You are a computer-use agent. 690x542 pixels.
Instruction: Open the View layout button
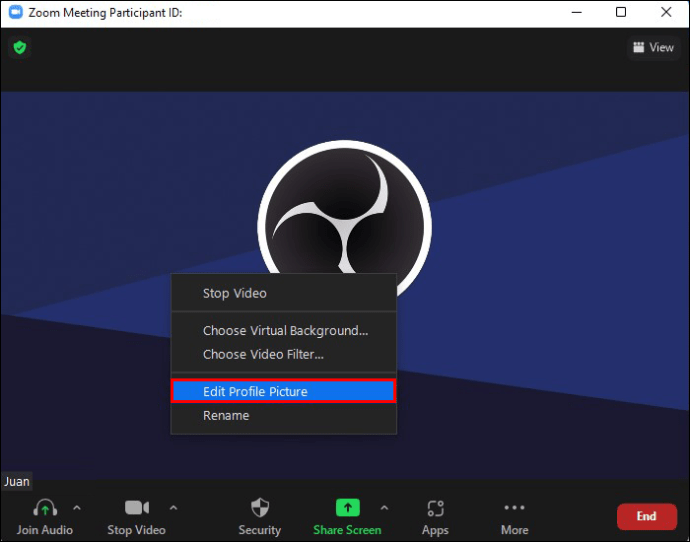point(653,48)
